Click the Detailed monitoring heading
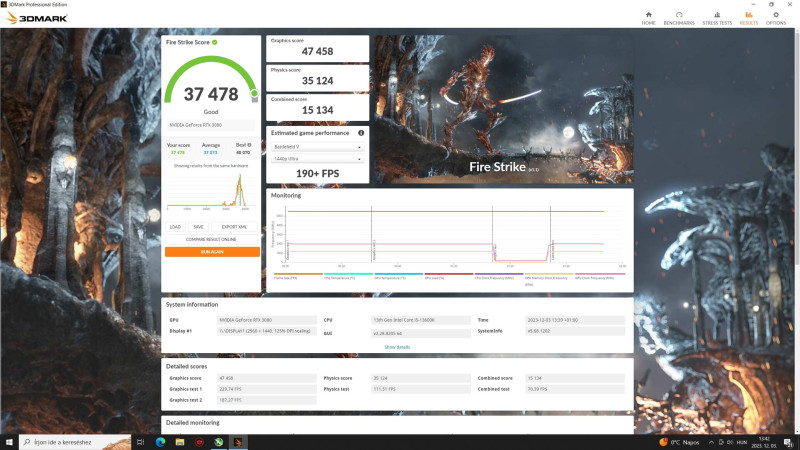800x450 pixels. pyautogui.click(x=192, y=422)
